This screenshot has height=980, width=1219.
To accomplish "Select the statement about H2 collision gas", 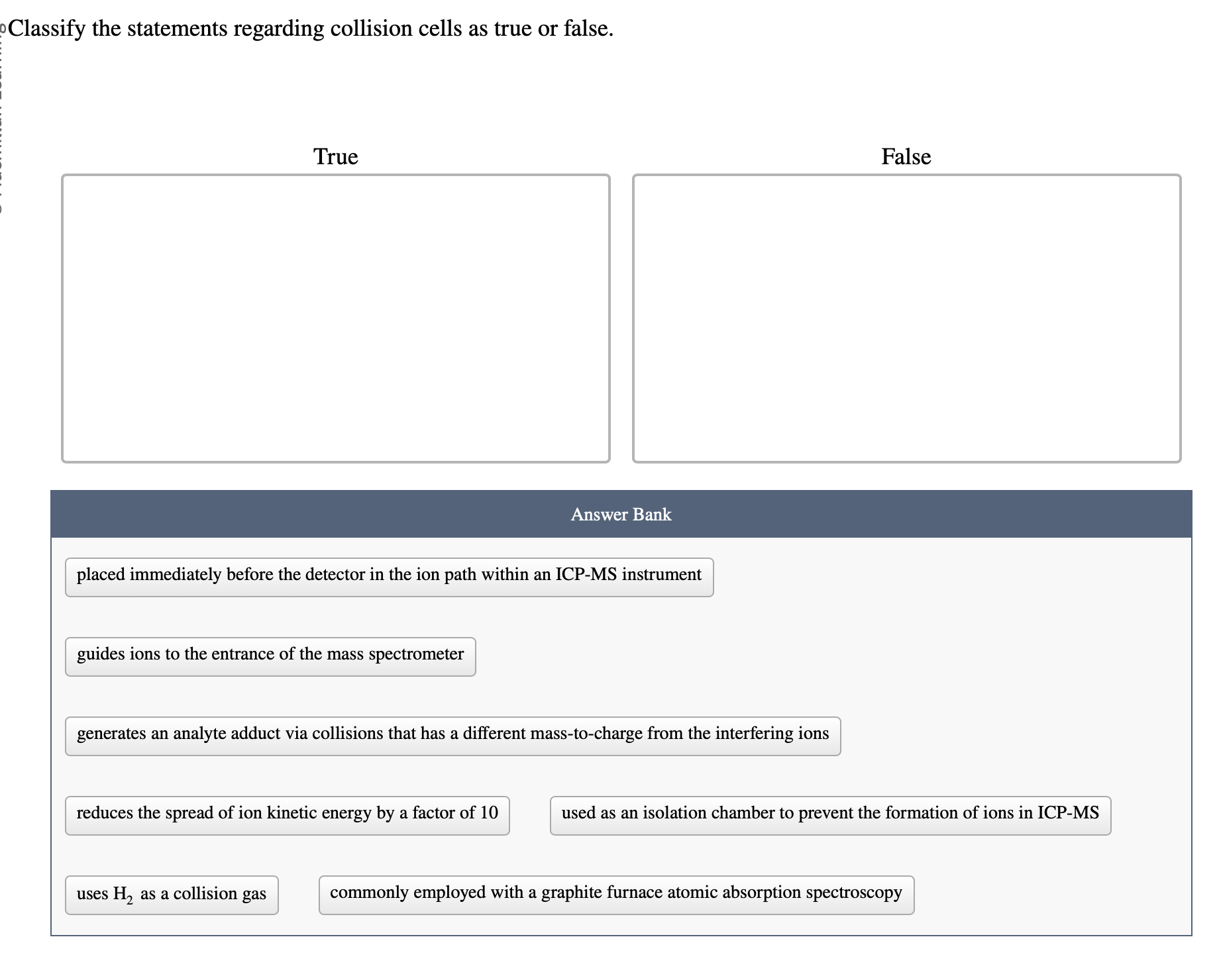I will pos(171,893).
